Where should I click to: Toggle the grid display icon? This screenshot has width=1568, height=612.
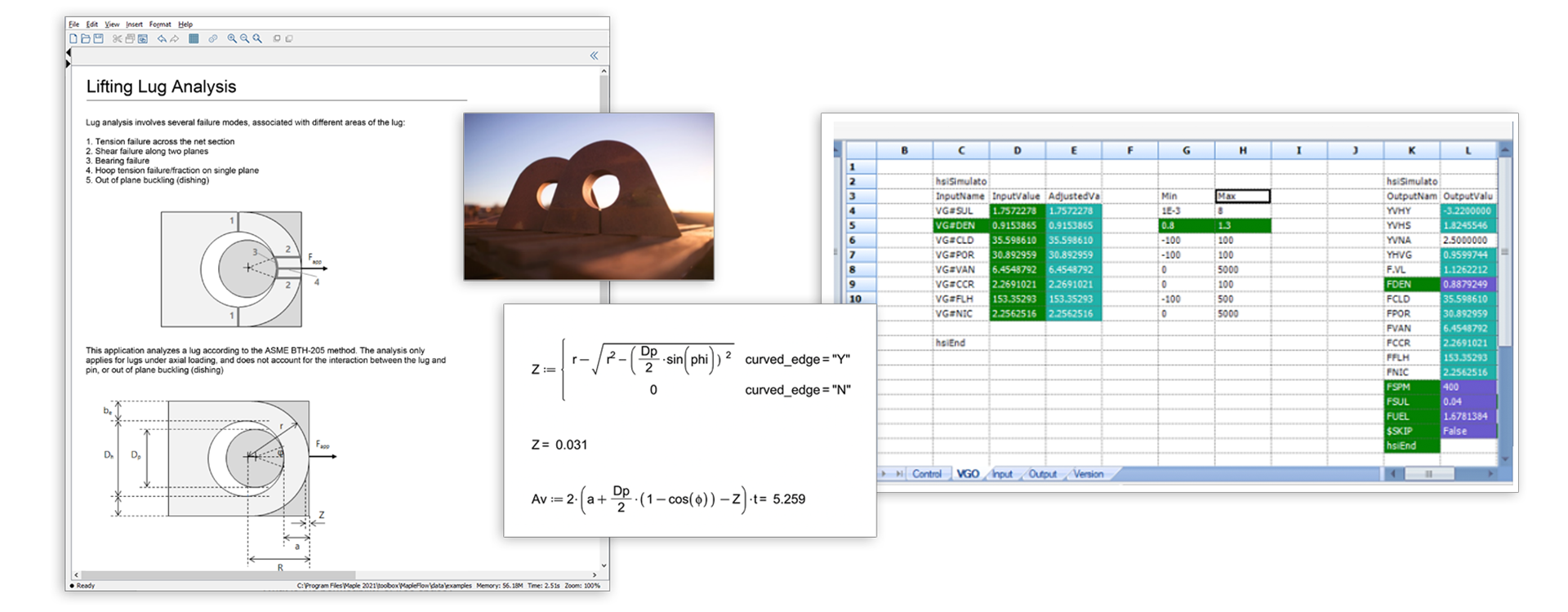[x=194, y=38]
